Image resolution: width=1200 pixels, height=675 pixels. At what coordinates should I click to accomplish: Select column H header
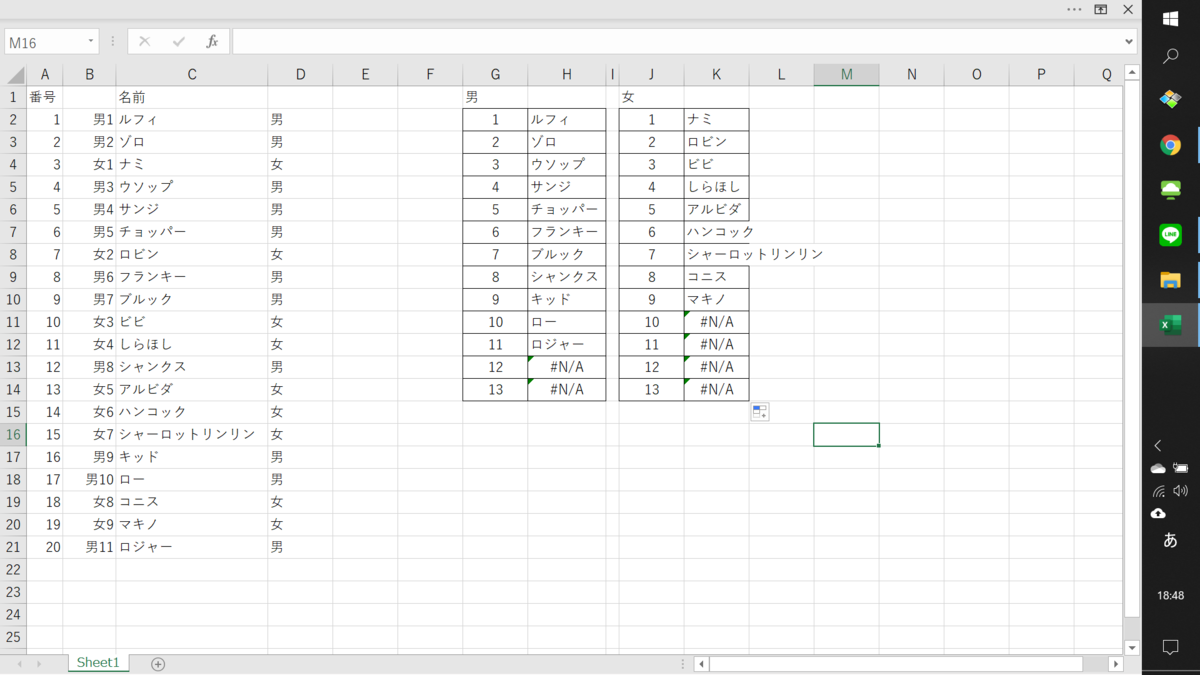(567, 75)
